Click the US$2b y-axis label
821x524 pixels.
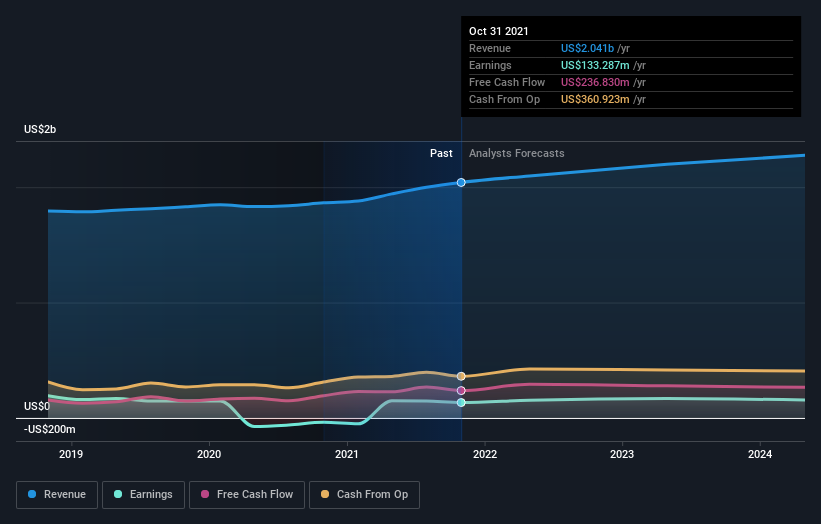click(x=40, y=129)
